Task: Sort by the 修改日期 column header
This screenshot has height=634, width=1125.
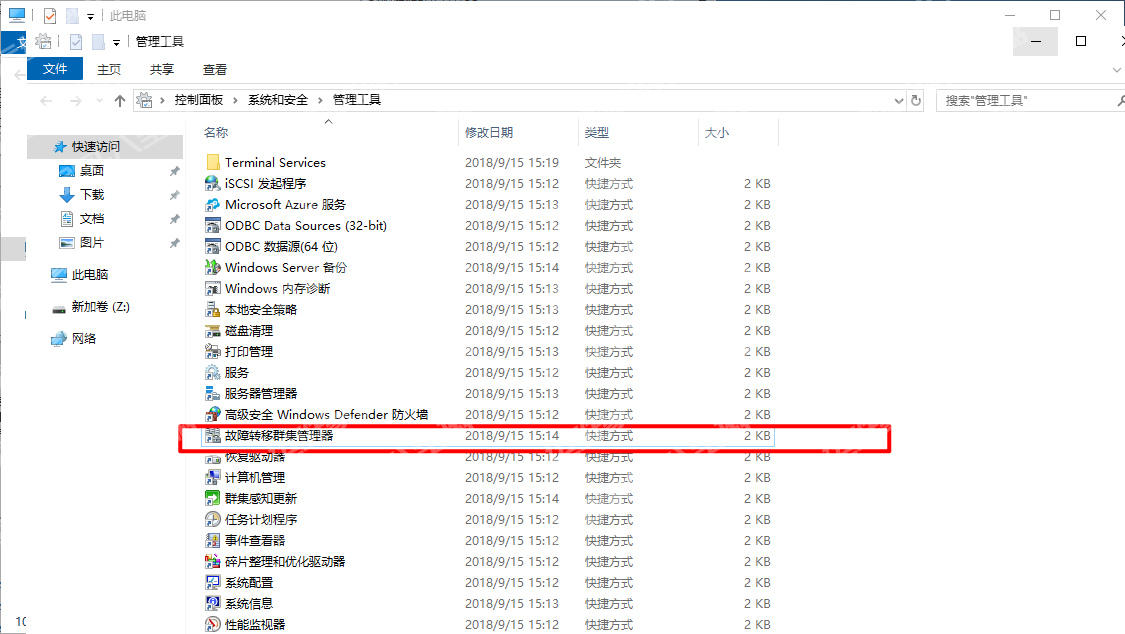Action: pos(489,132)
